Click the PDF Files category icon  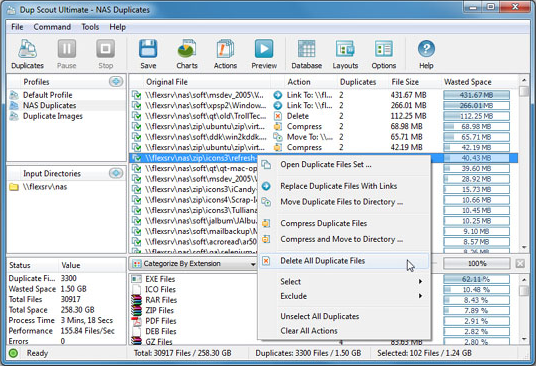136,321
